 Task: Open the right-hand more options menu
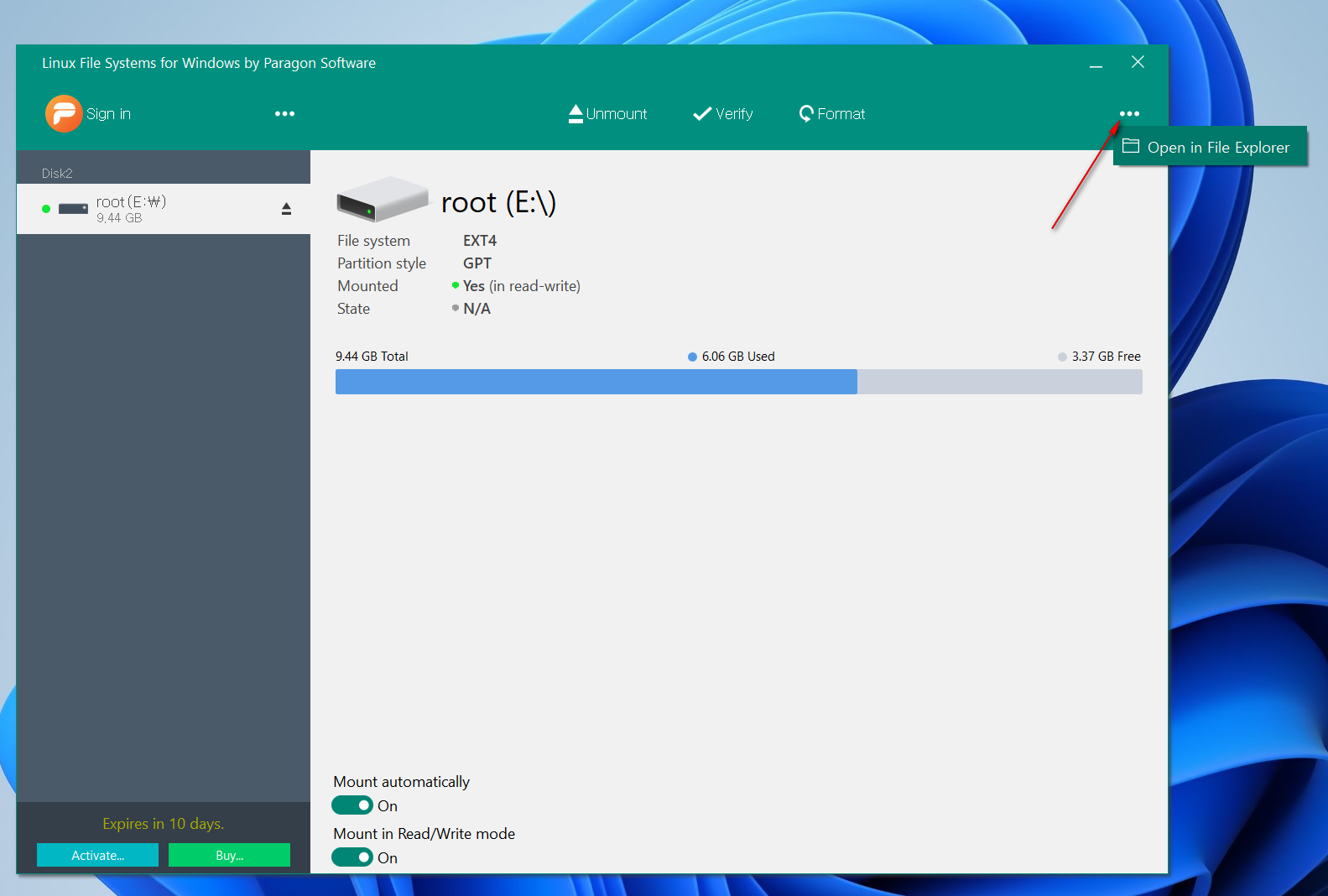1129,114
